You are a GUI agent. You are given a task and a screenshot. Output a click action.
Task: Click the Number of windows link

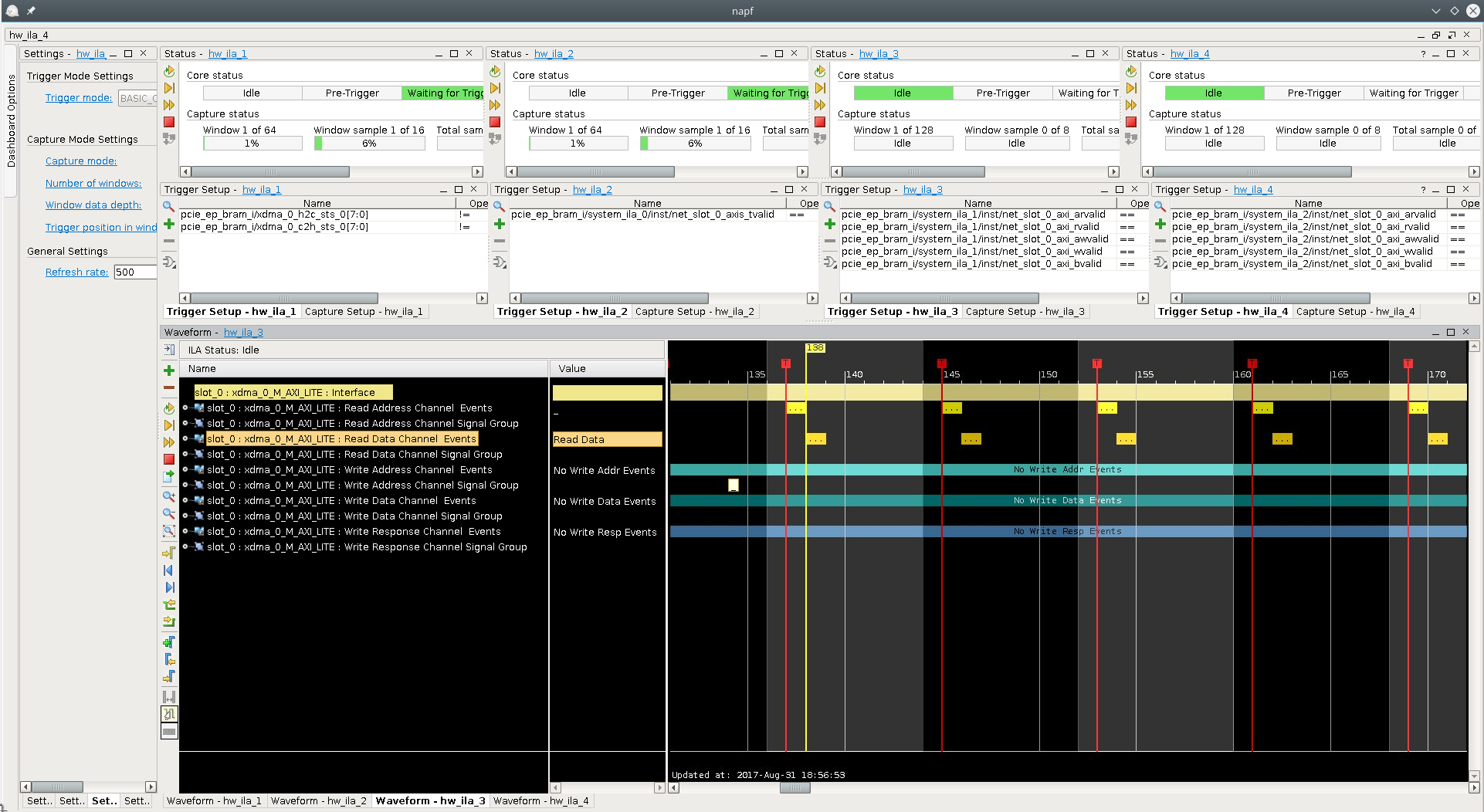coord(93,184)
